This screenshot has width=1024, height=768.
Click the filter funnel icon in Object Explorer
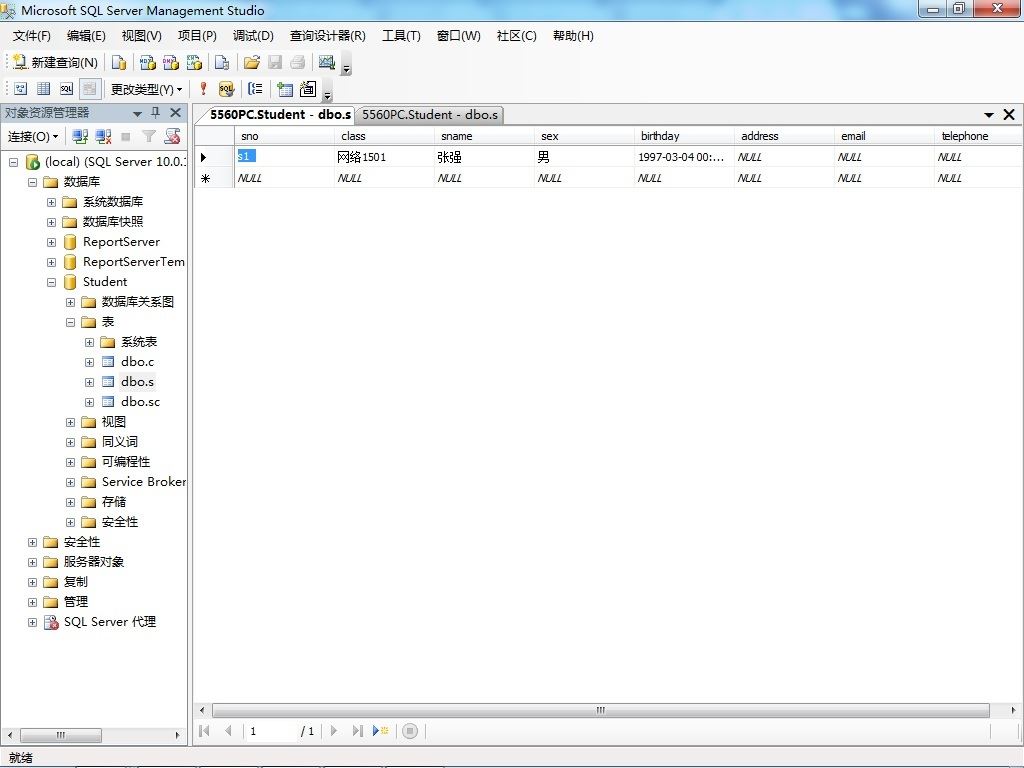[x=149, y=136]
